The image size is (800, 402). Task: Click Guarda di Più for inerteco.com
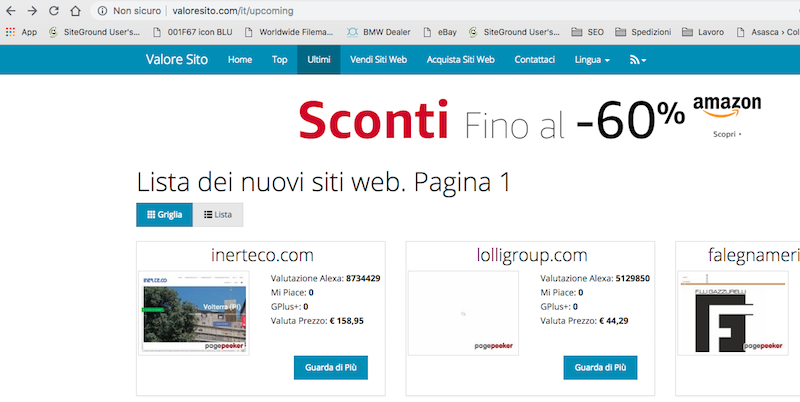331,367
